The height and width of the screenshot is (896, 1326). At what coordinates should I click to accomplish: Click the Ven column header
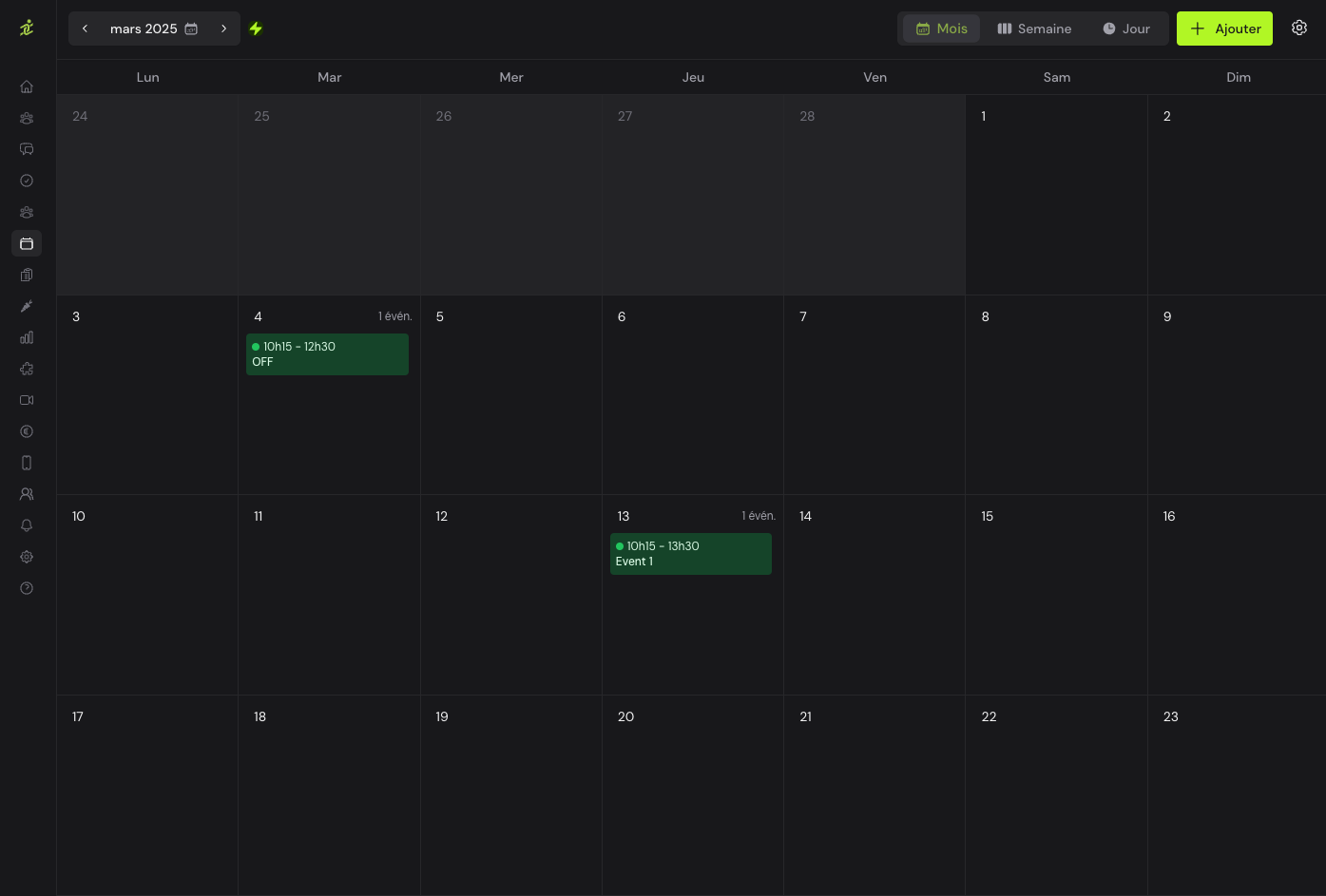pyautogui.click(x=874, y=77)
